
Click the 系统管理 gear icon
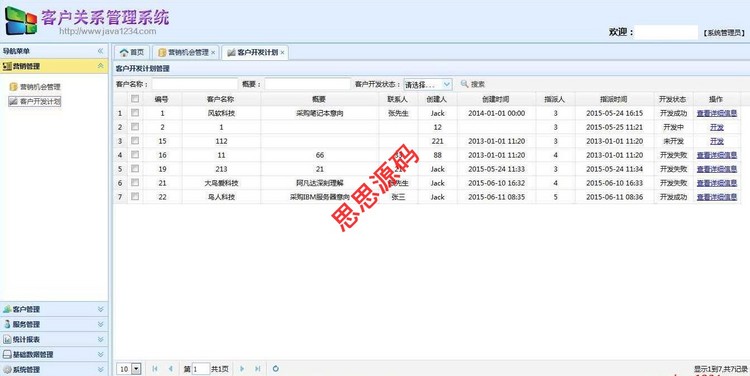pos(7,369)
